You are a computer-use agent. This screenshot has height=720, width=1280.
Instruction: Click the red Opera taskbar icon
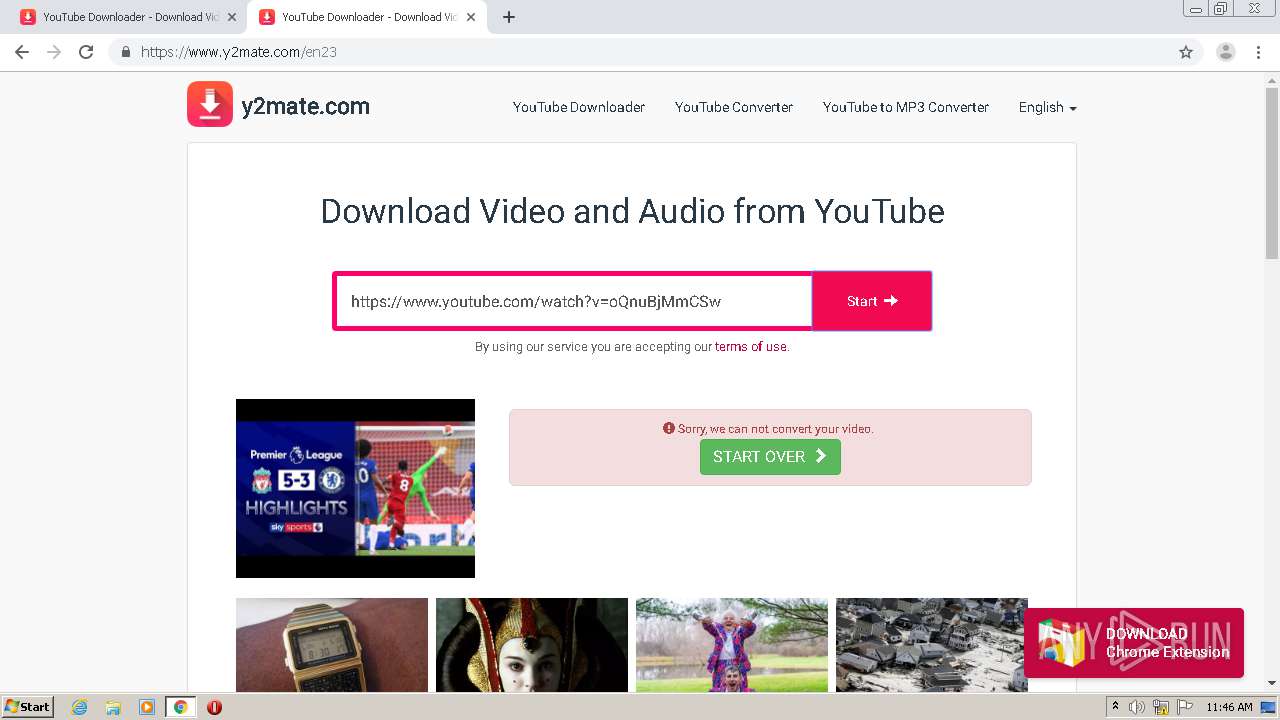click(x=214, y=707)
